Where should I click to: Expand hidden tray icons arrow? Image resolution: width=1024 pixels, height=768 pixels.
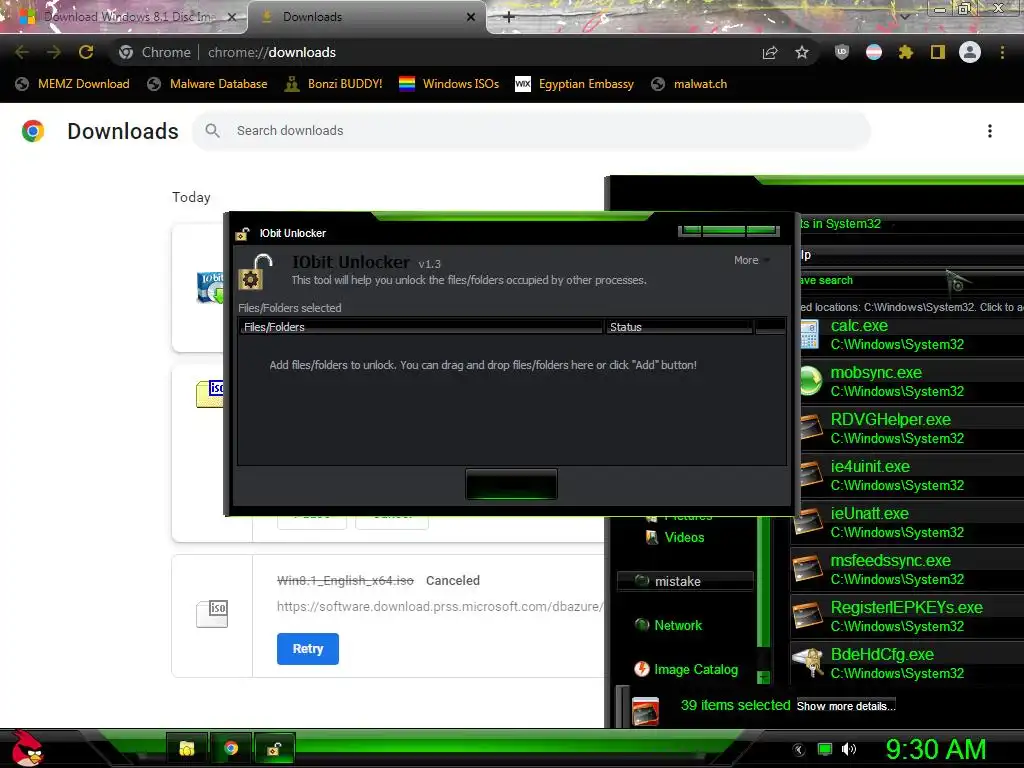pyautogui.click(x=799, y=750)
